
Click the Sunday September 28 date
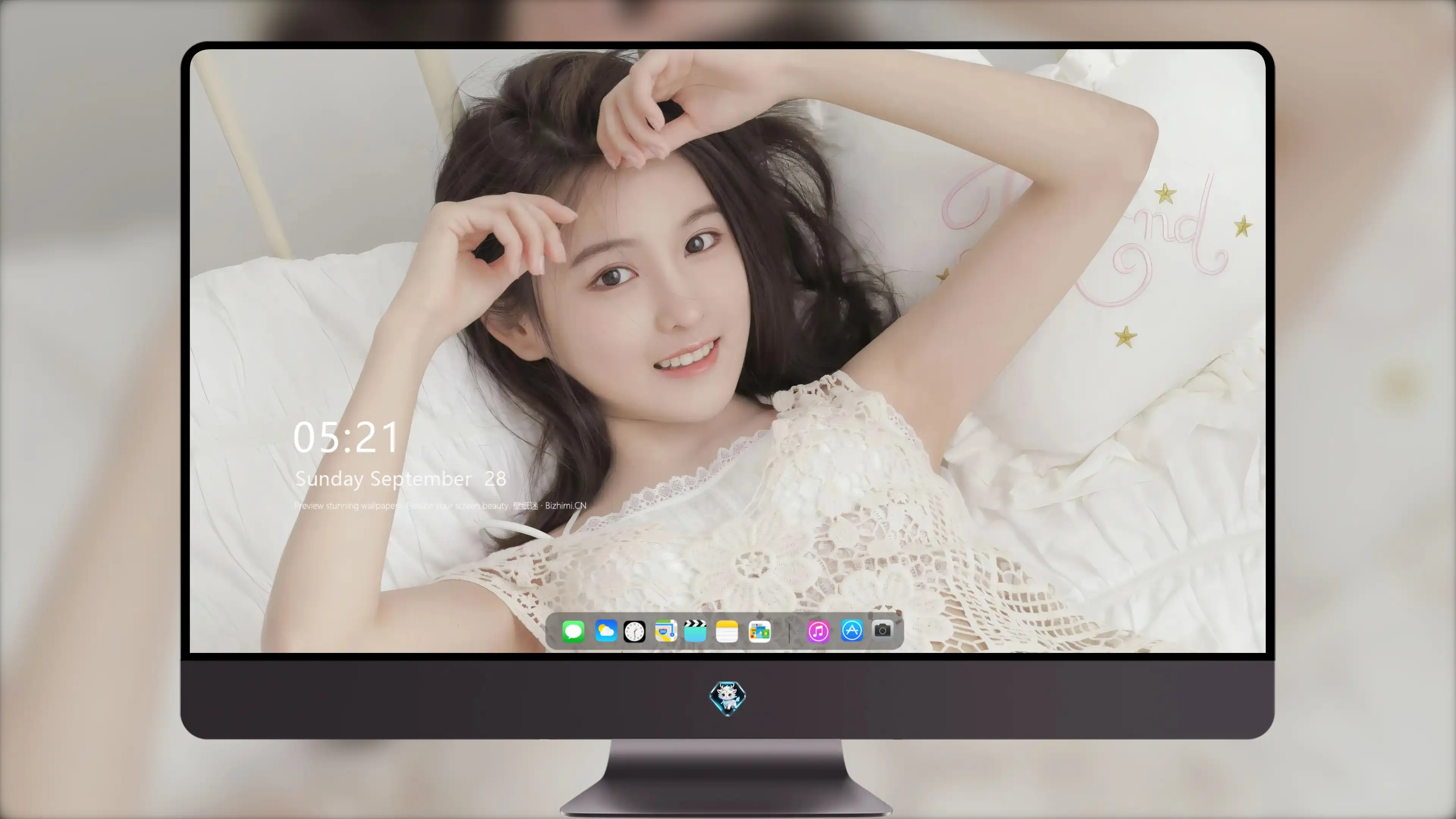400,479
